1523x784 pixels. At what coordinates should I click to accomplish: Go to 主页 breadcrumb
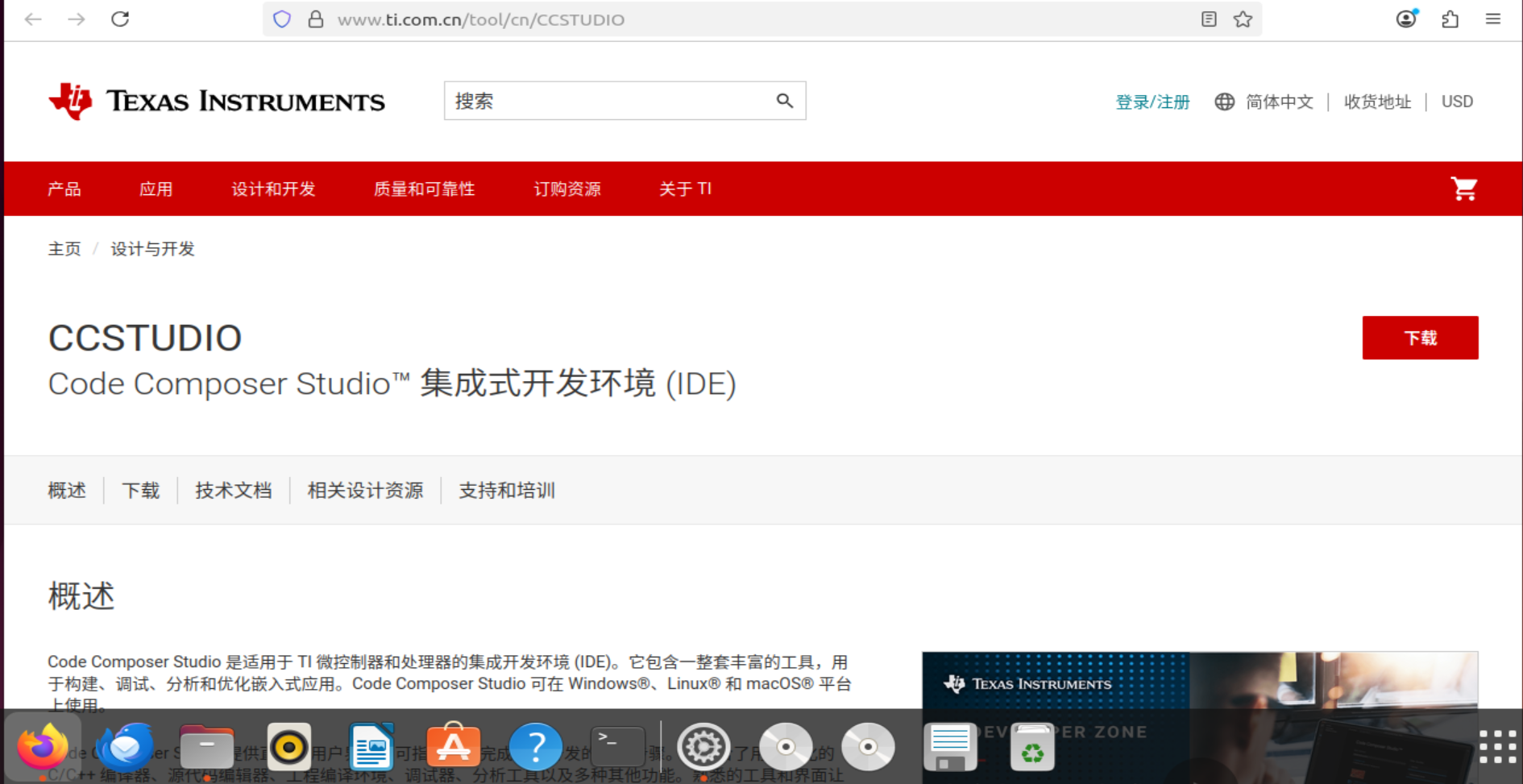tap(64, 249)
